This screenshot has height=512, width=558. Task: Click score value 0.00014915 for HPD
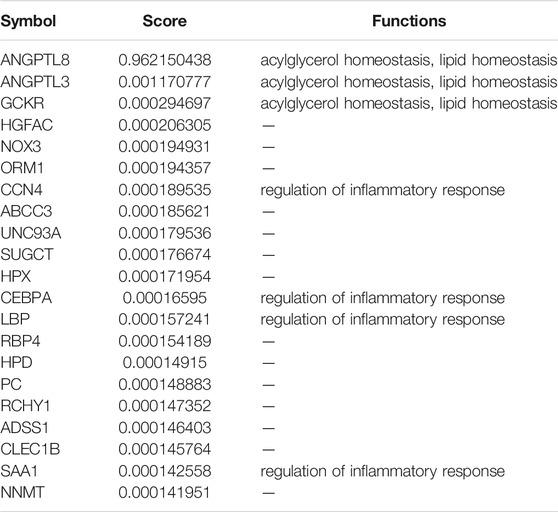pyautogui.click(x=164, y=363)
